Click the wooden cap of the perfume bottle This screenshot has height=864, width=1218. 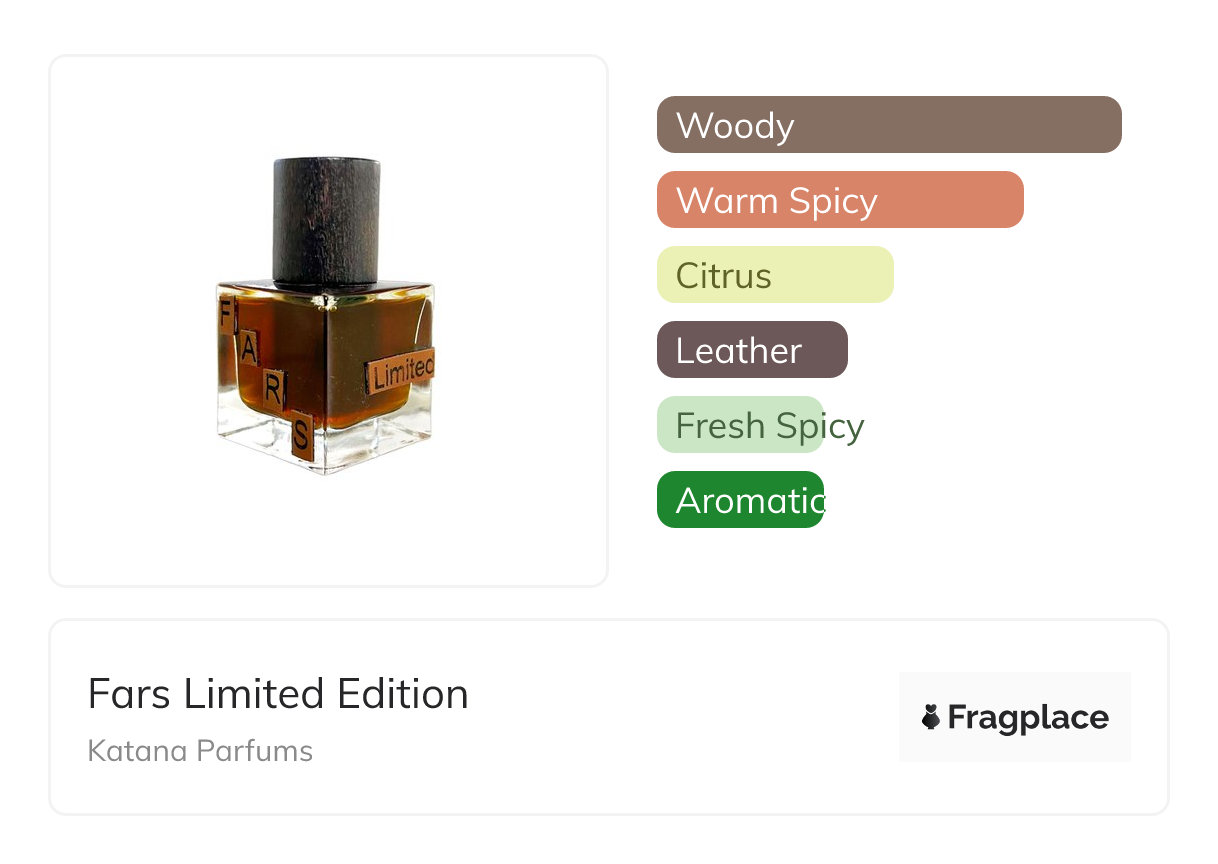click(x=326, y=218)
